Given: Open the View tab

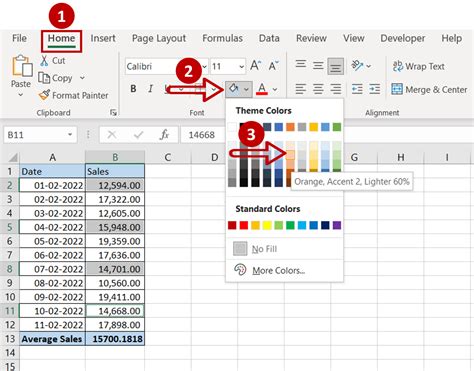Looking at the screenshot, I should [x=354, y=38].
